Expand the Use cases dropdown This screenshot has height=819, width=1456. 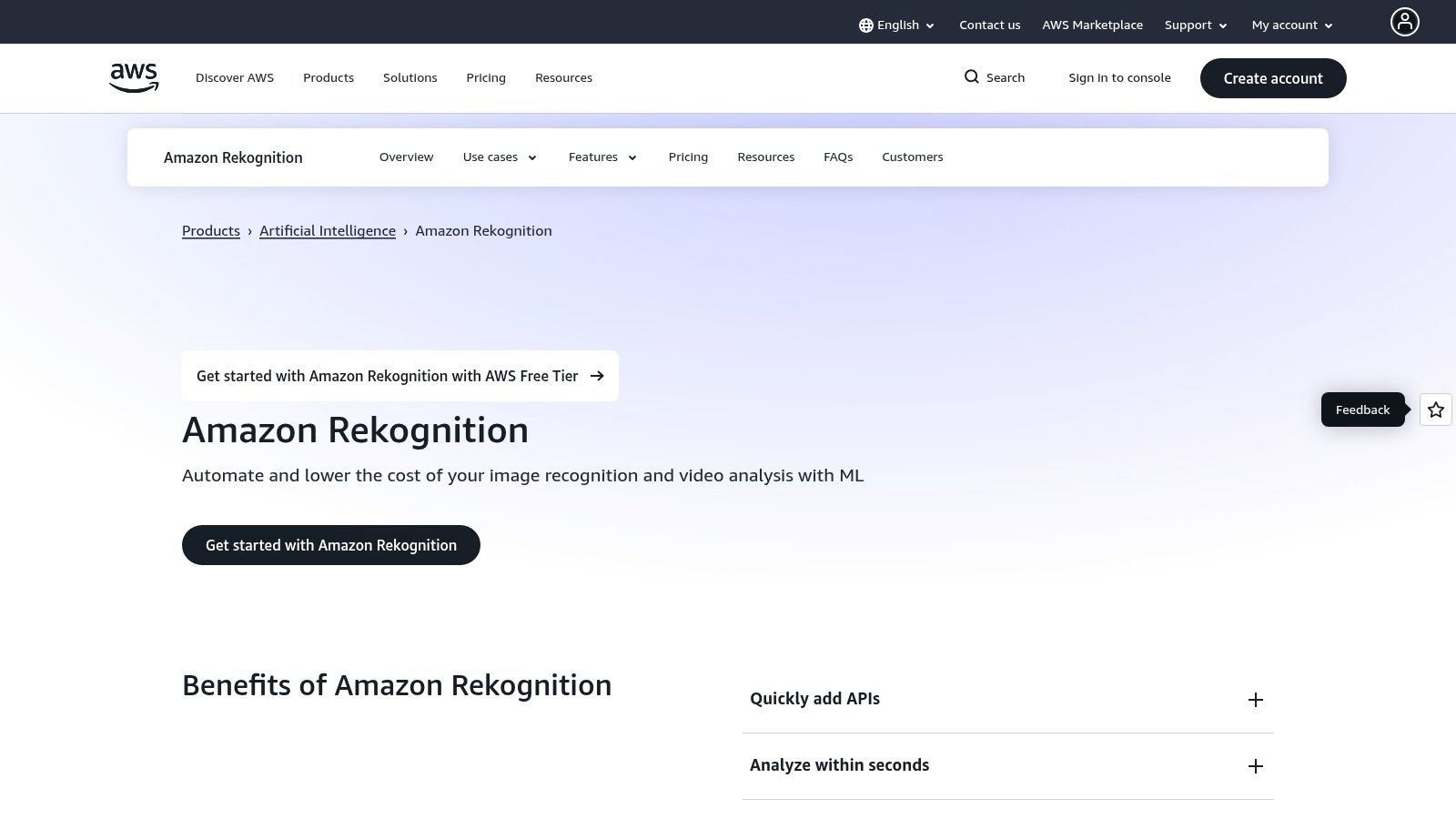pyautogui.click(x=500, y=157)
